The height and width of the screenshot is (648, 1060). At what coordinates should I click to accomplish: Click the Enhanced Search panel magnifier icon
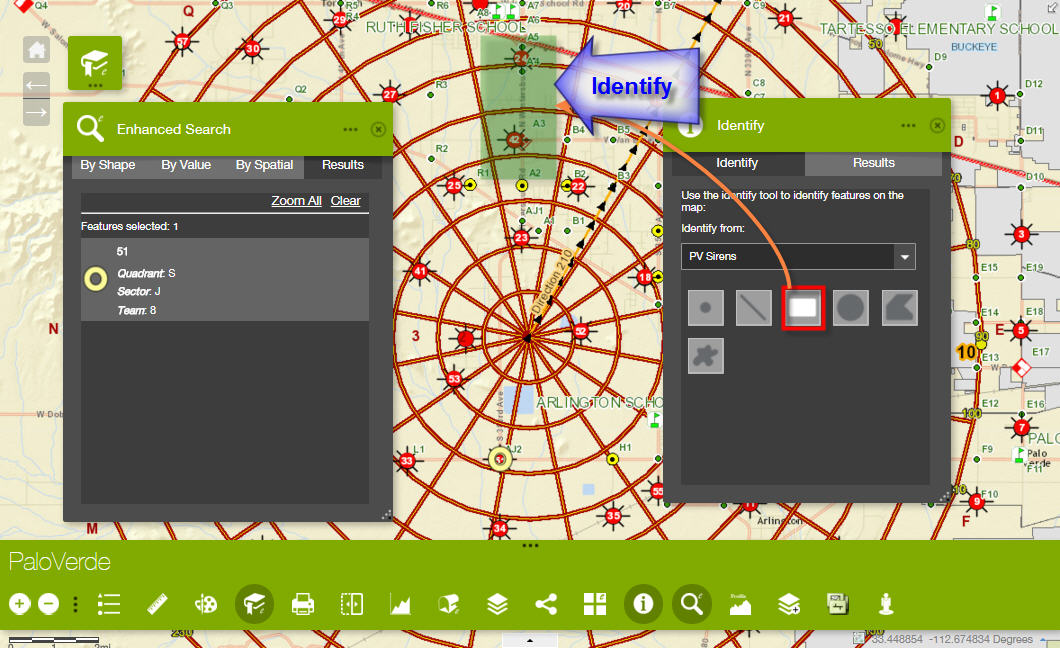tap(90, 128)
